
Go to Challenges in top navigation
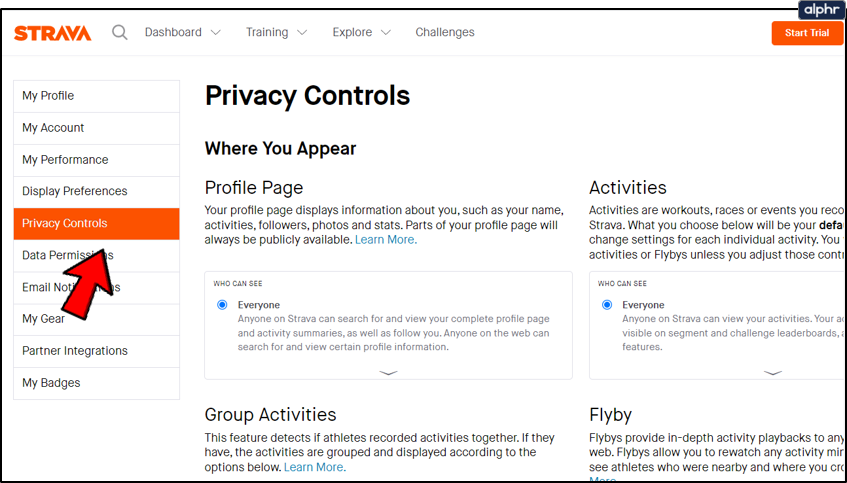(x=445, y=32)
